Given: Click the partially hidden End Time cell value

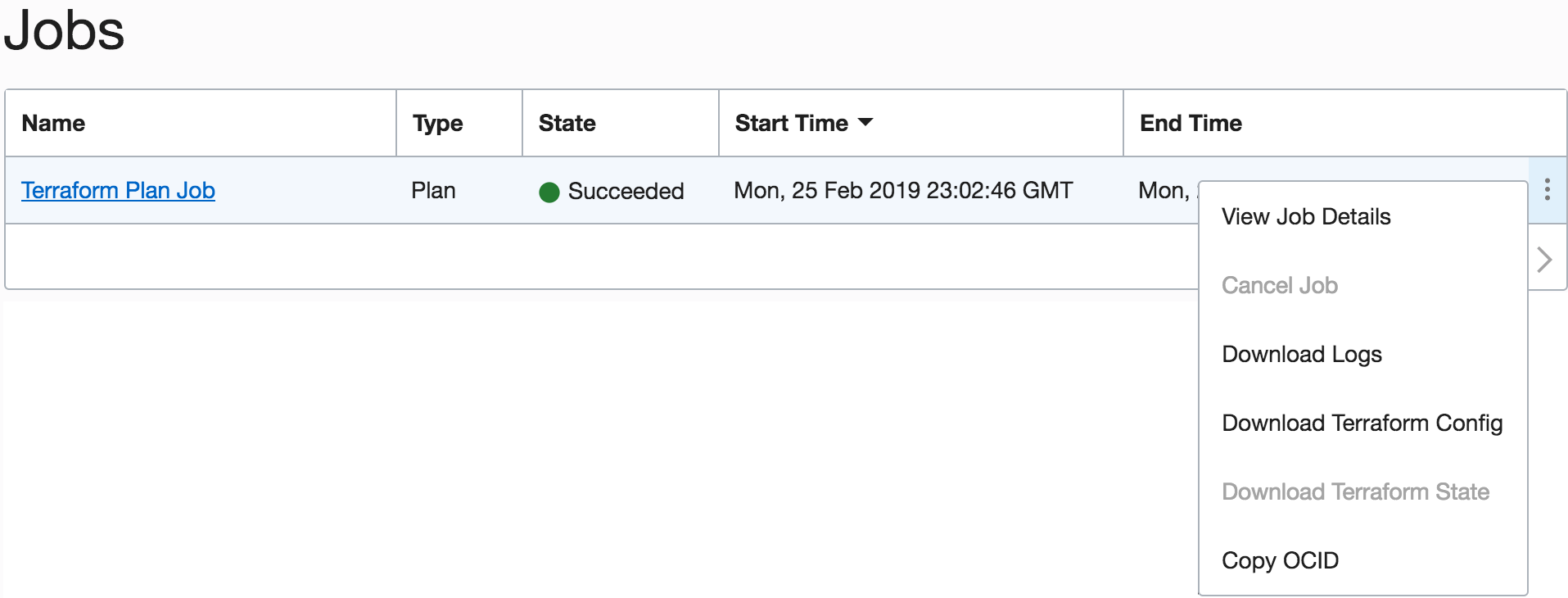Looking at the screenshot, I should [x=1164, y=191].
